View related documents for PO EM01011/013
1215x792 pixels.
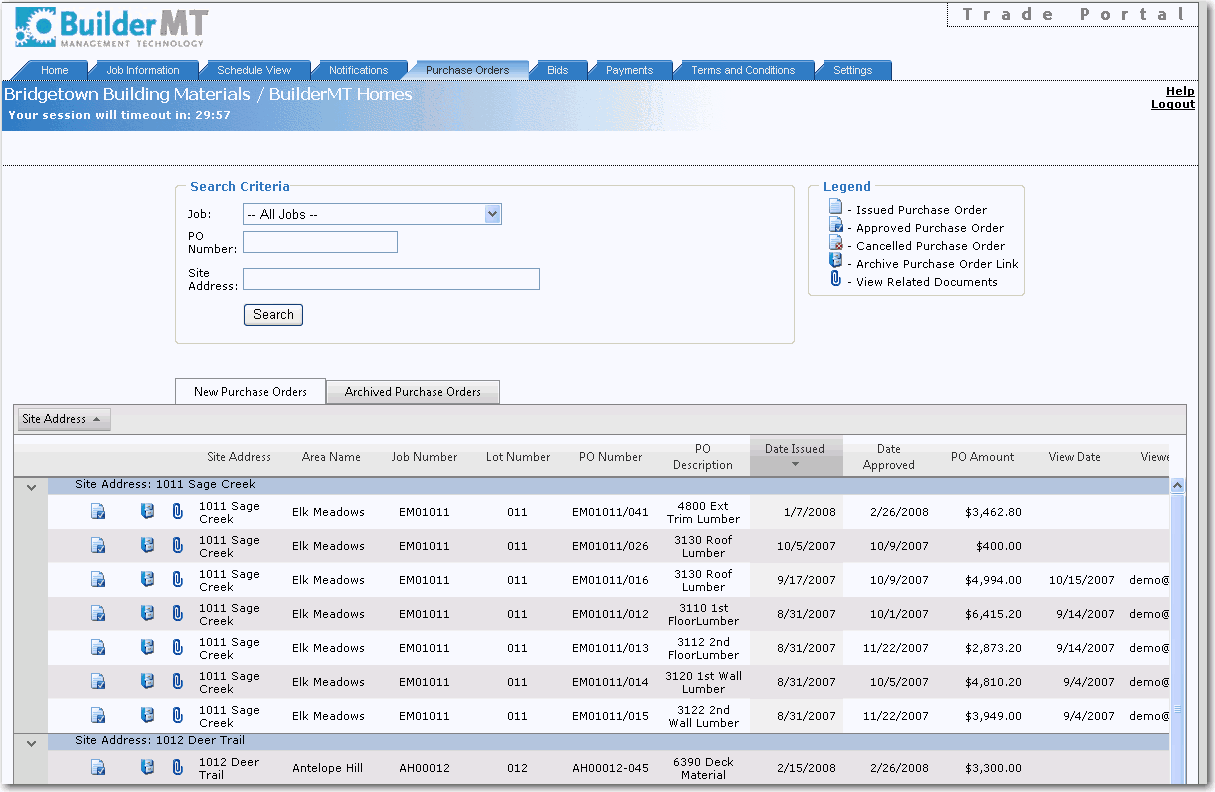point(178,648)
